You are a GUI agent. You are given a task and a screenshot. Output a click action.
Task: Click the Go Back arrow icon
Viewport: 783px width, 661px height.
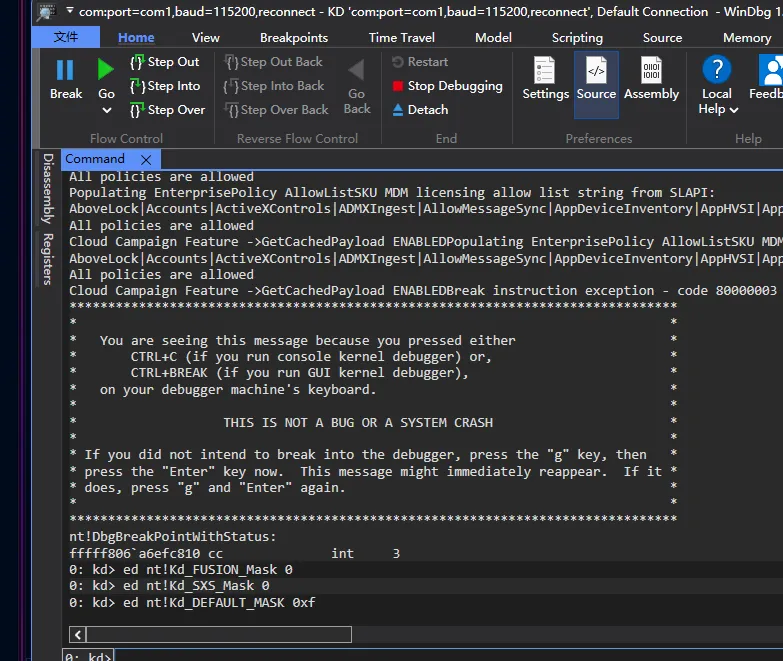click(357, 70)
